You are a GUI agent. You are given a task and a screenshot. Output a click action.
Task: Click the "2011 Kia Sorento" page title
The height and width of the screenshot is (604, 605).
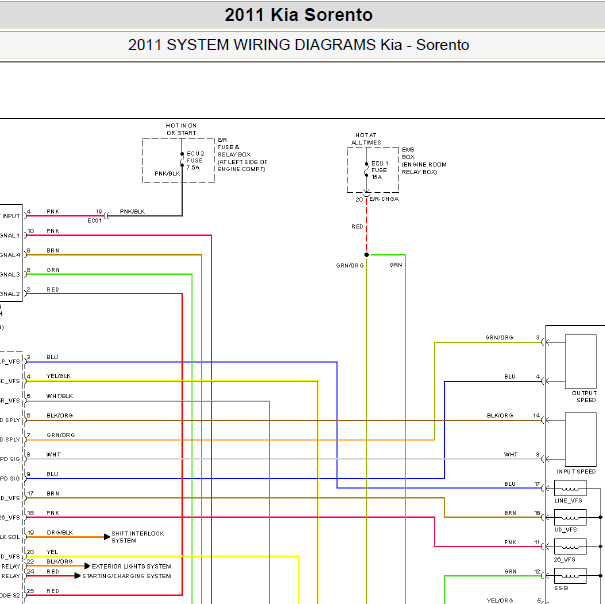[299, 15]
